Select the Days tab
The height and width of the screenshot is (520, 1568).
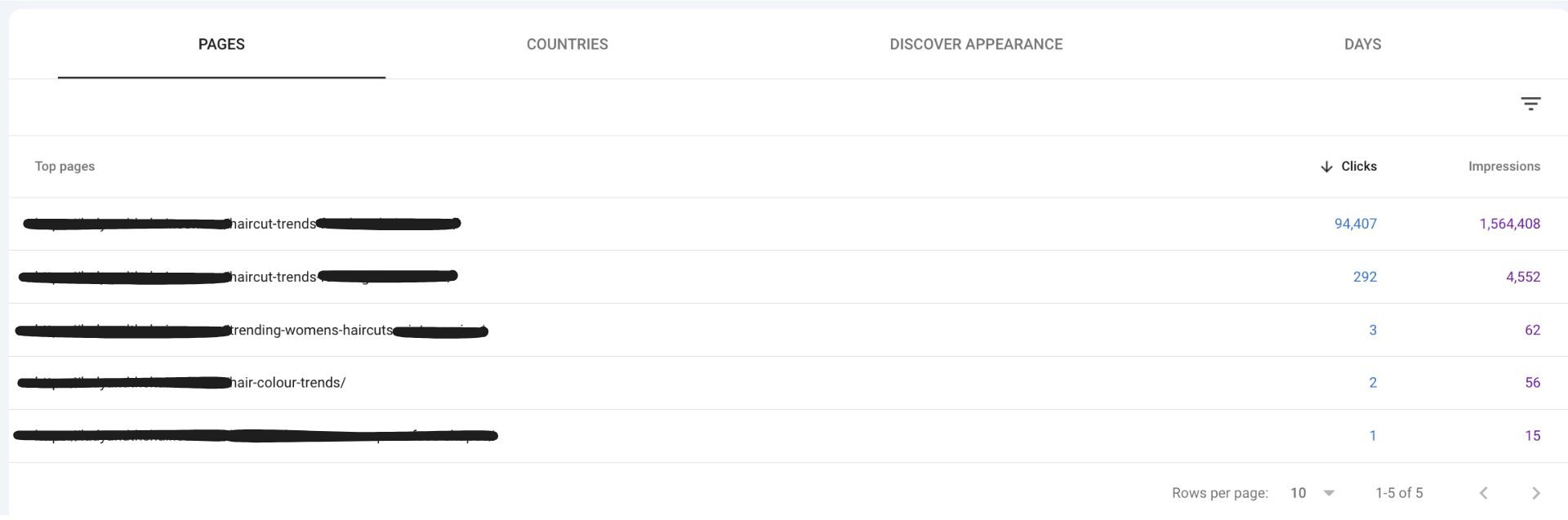[1362, 44]
